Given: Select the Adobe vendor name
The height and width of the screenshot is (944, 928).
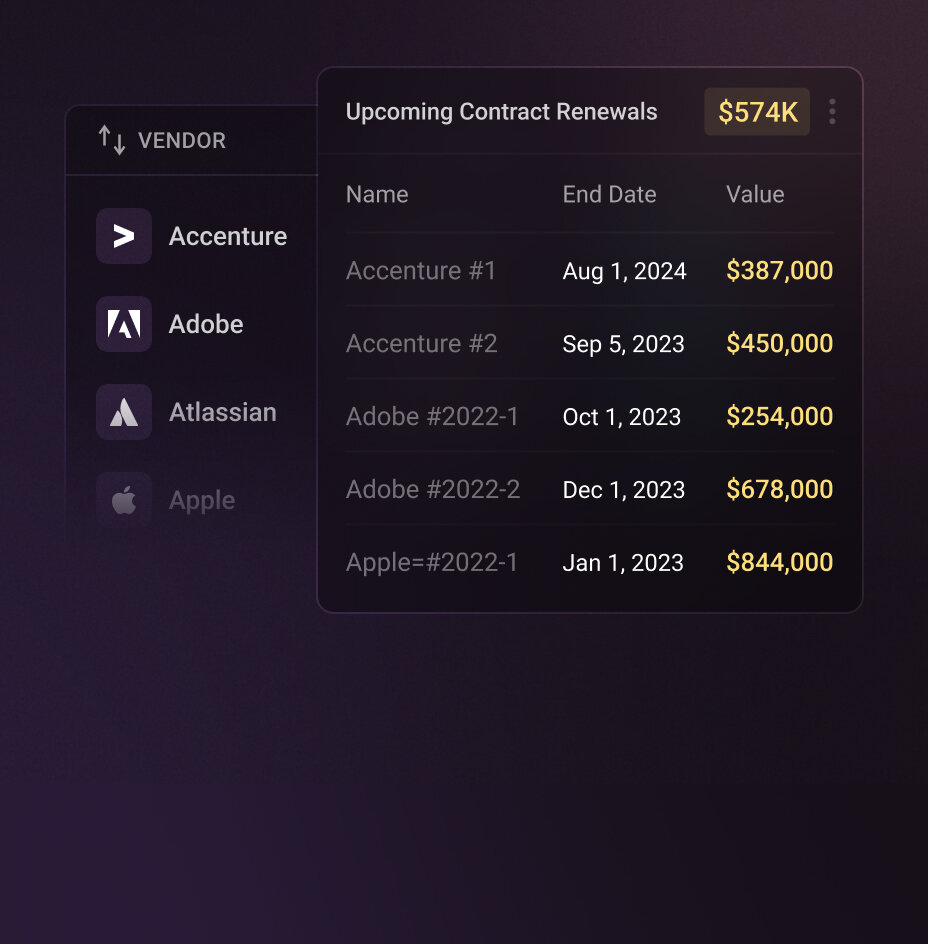Looking at the screenshot, I should pos(206,324).
